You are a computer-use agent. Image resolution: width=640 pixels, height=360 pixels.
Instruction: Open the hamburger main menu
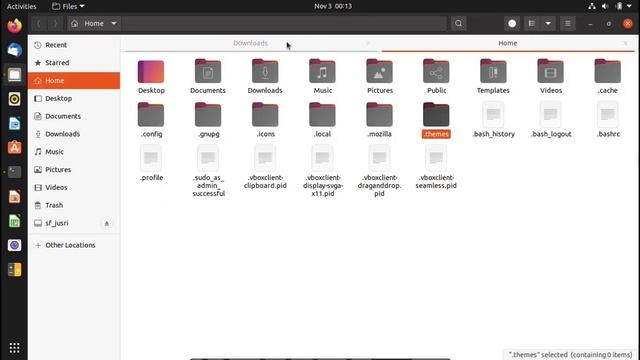coord(567,24)
